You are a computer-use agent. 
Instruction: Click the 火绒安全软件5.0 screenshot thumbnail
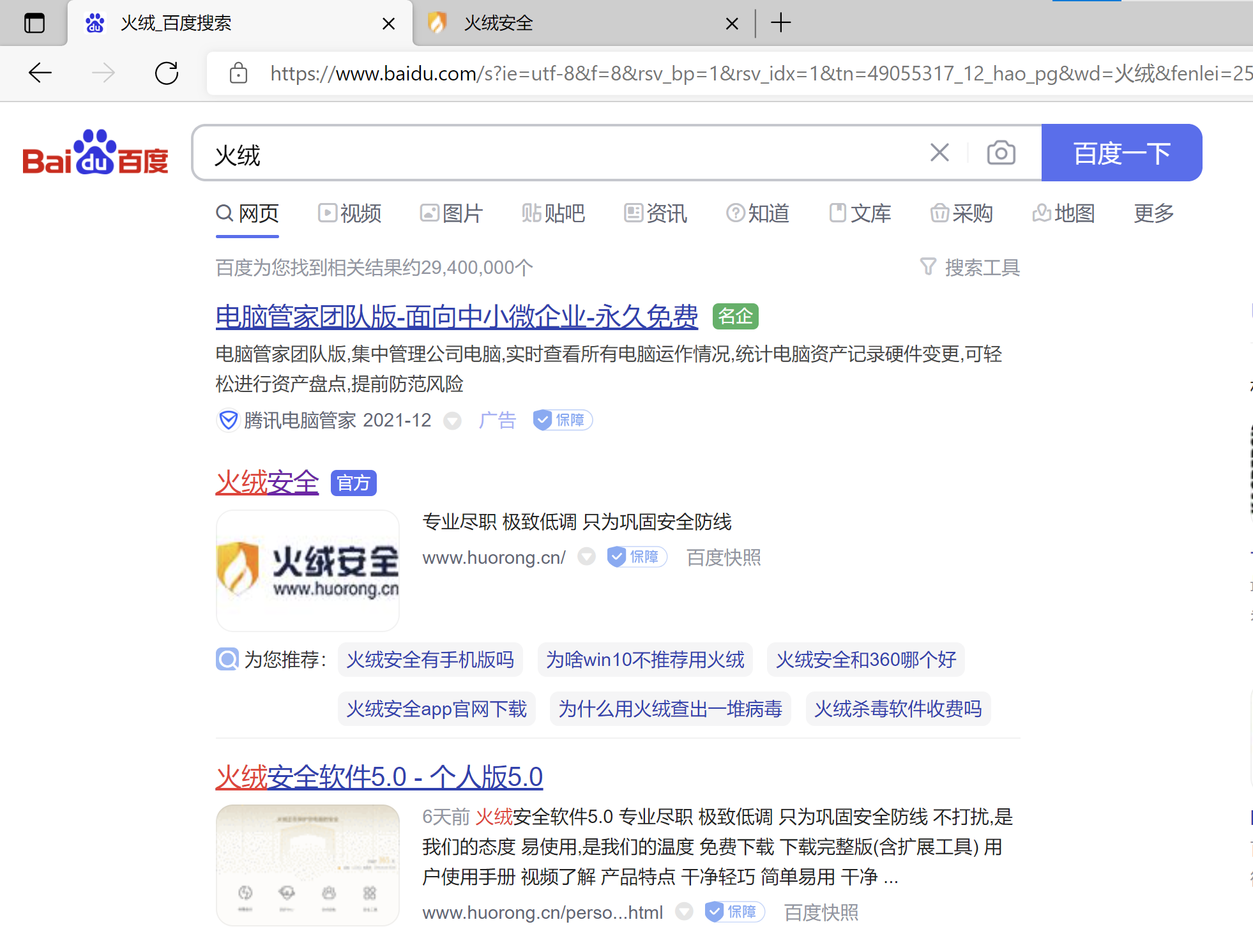click(x=308, y=865)
